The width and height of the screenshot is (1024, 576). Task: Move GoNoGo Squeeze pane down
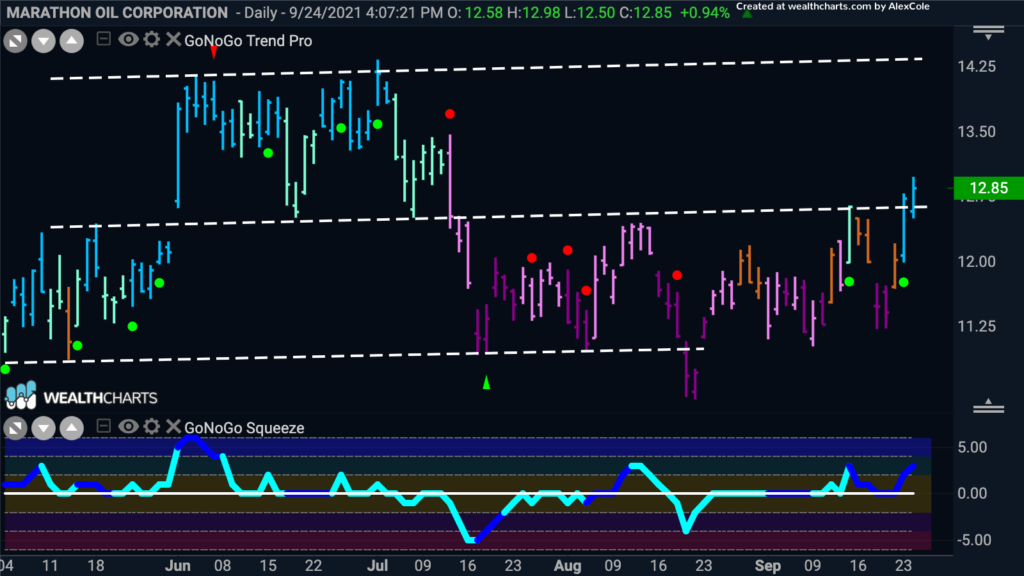pos(44,428)
